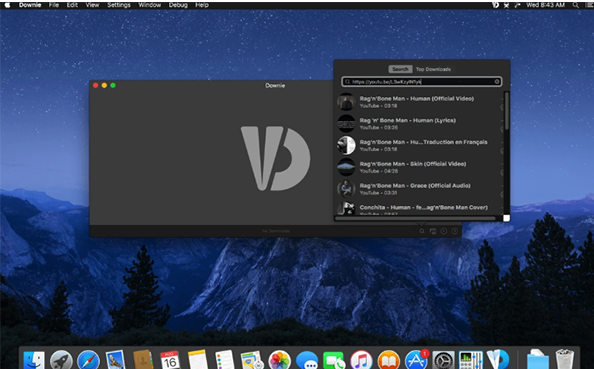Open Notes from the Dock

pyautogui.click(x=197, y=360)
